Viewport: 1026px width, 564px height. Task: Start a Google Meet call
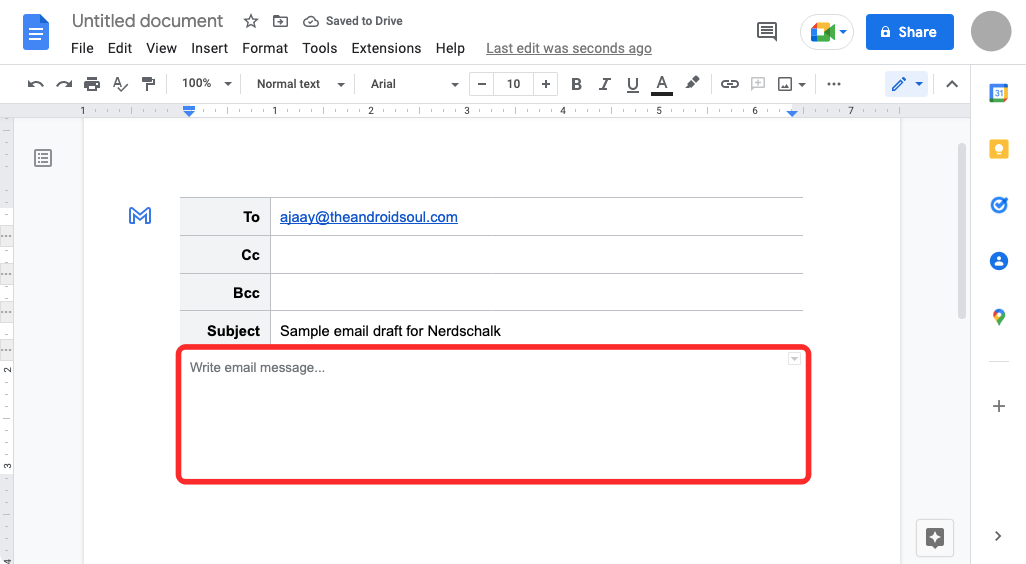[x=827, y=32]
